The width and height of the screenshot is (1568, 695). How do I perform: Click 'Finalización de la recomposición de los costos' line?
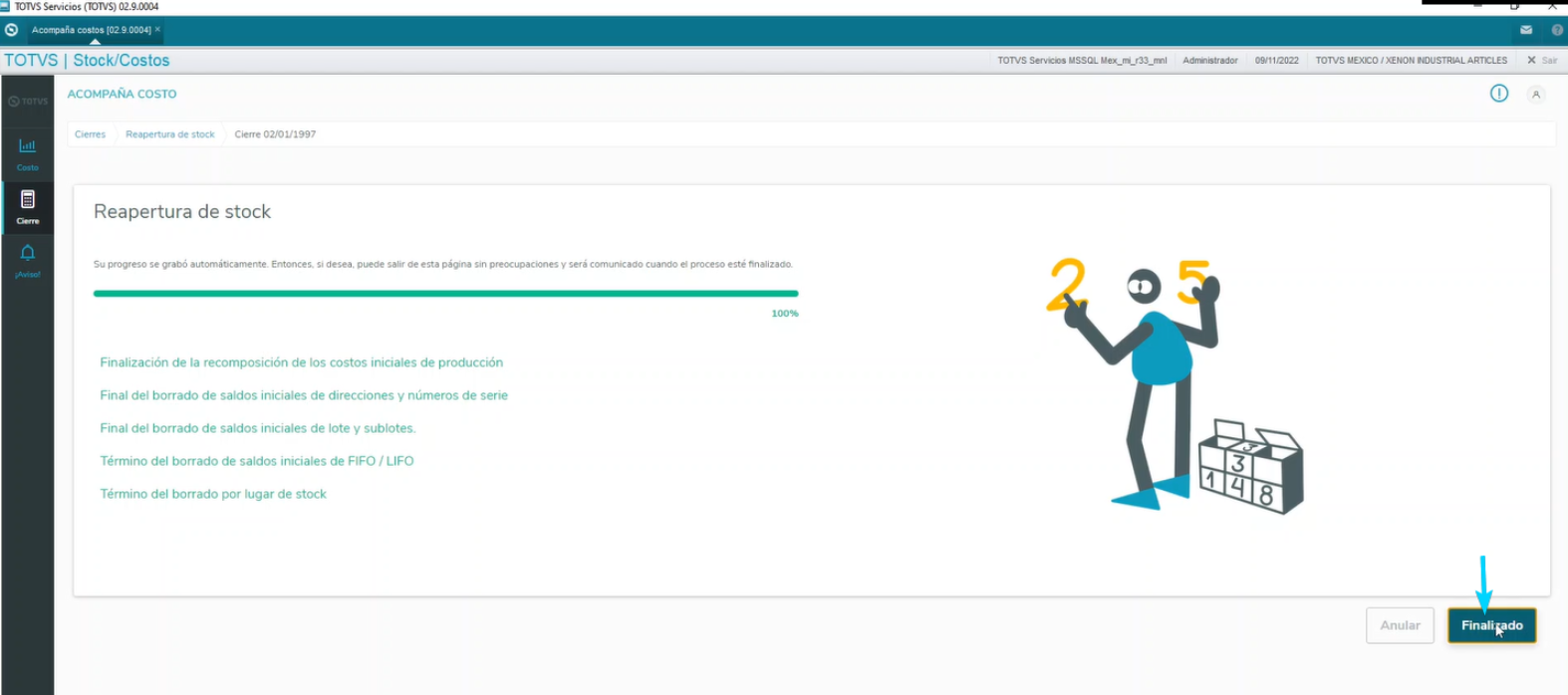tap(301, 362)
